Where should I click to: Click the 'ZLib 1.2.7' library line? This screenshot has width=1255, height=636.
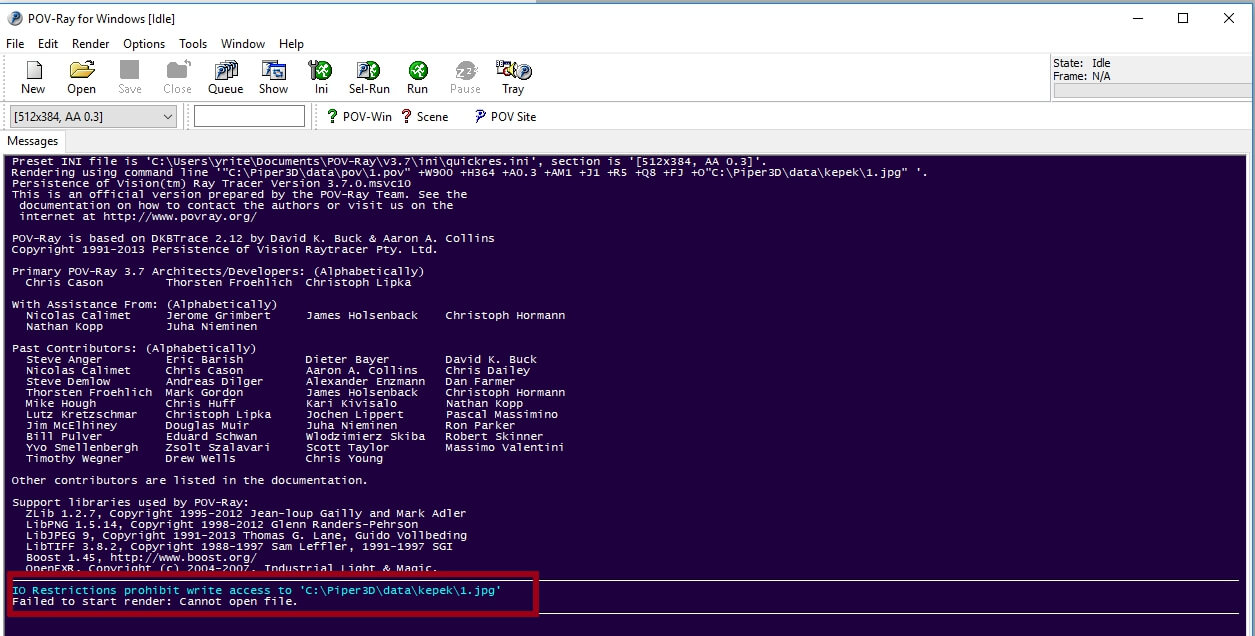coord(246,514)
